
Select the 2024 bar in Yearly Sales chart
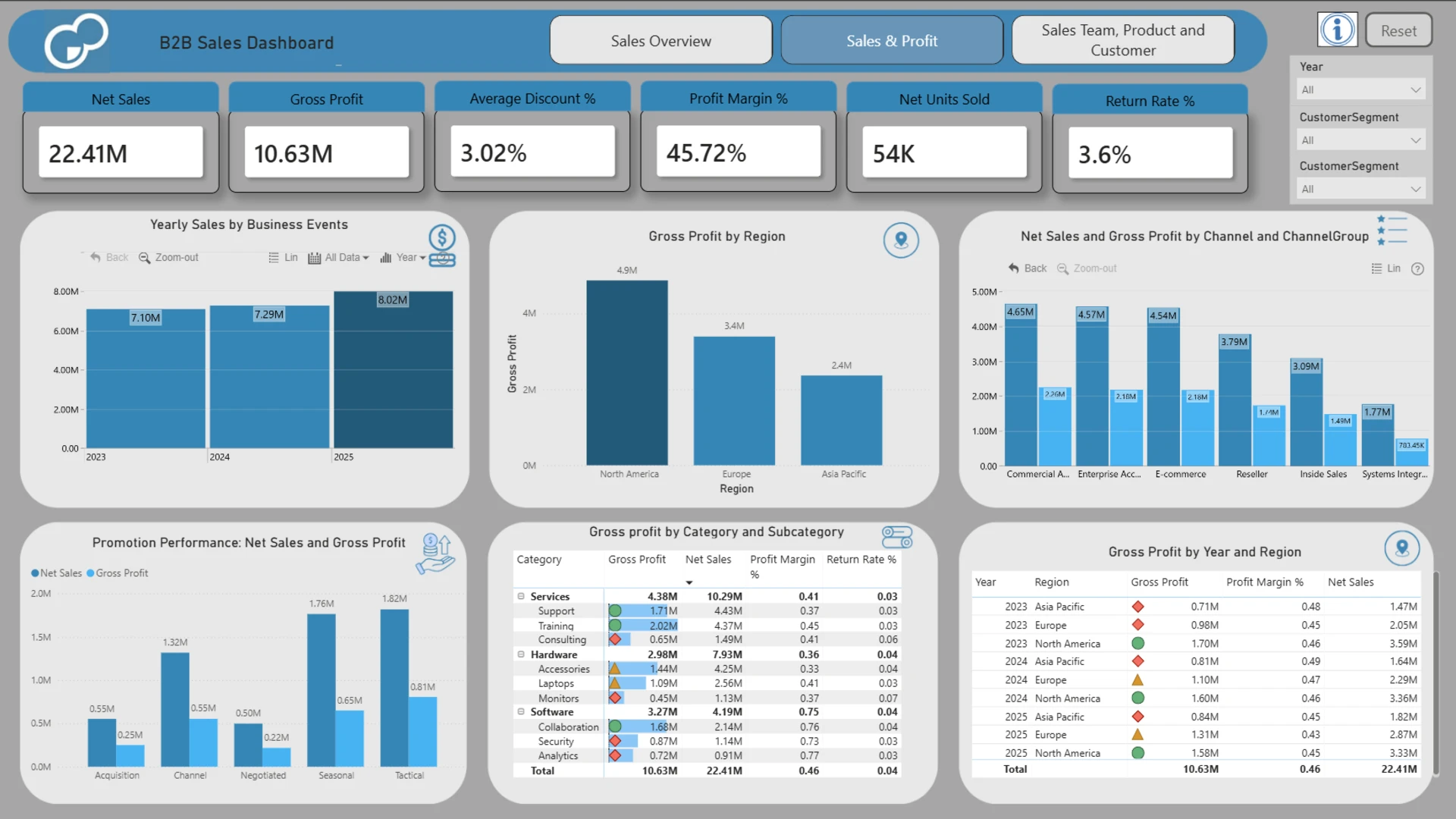pos(270,377)
